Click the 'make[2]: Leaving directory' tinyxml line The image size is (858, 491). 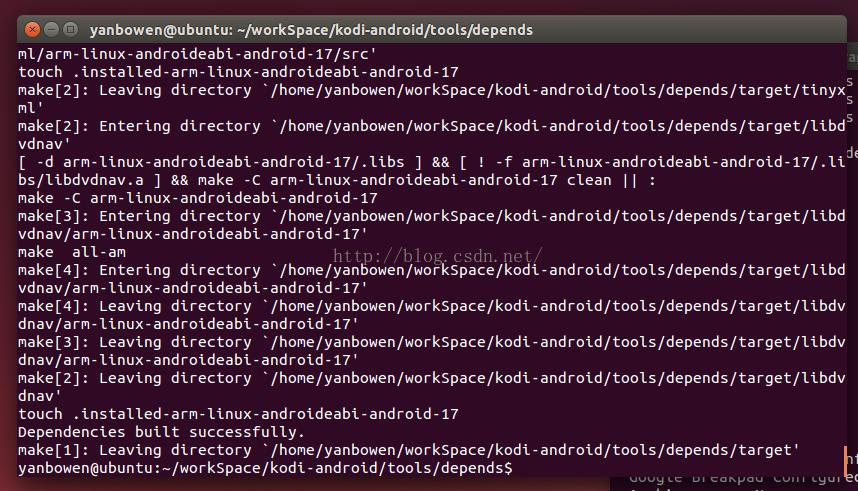point(432,90)
